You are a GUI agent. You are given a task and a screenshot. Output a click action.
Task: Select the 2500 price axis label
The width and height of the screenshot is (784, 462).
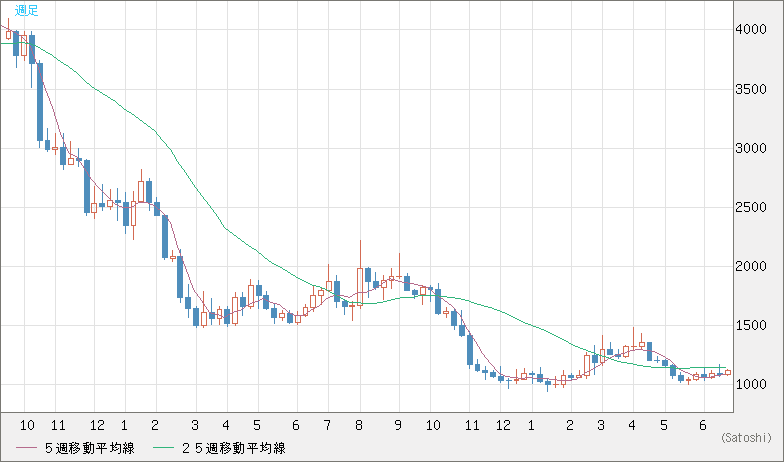(750, 208)
